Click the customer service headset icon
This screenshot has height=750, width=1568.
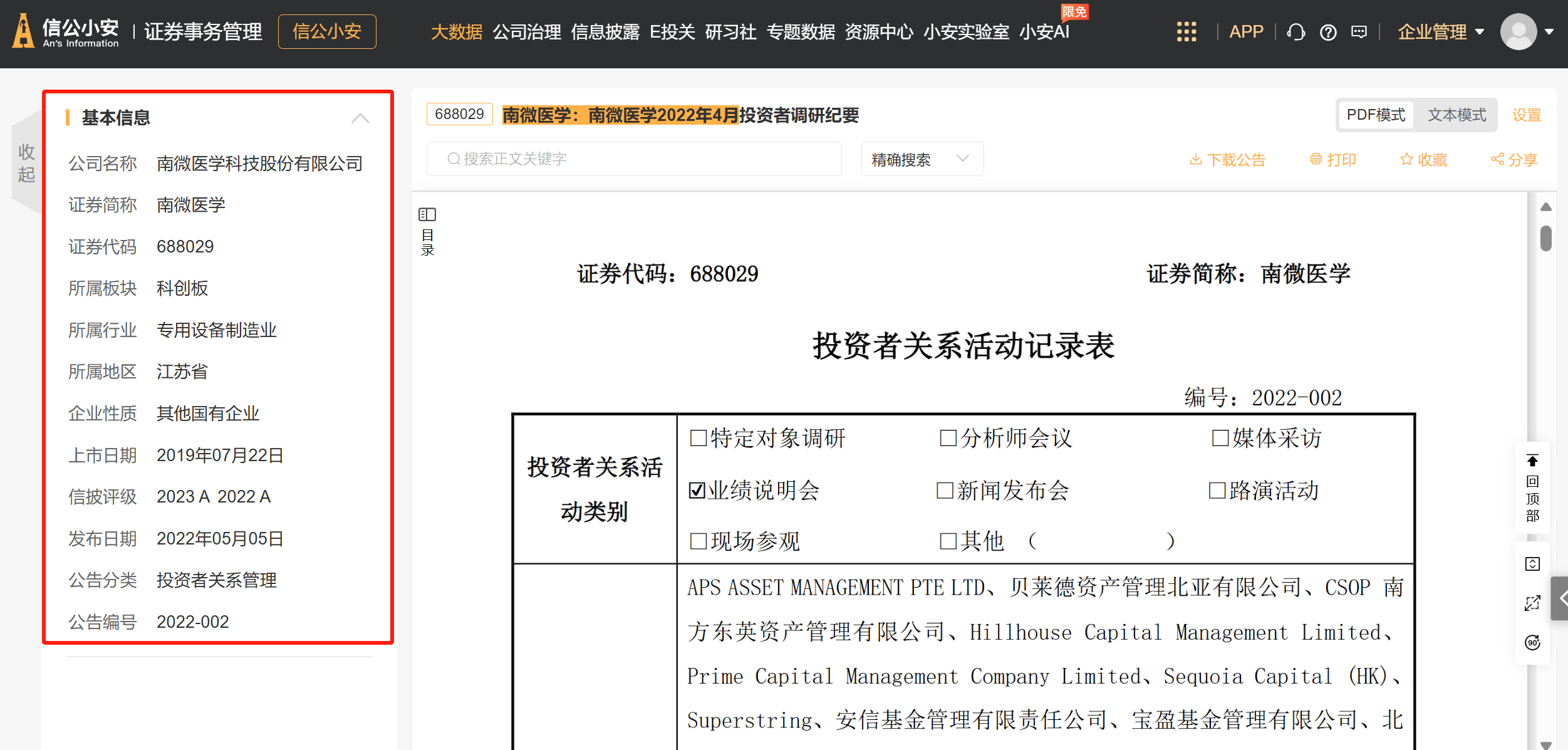tap(1296, 32)
